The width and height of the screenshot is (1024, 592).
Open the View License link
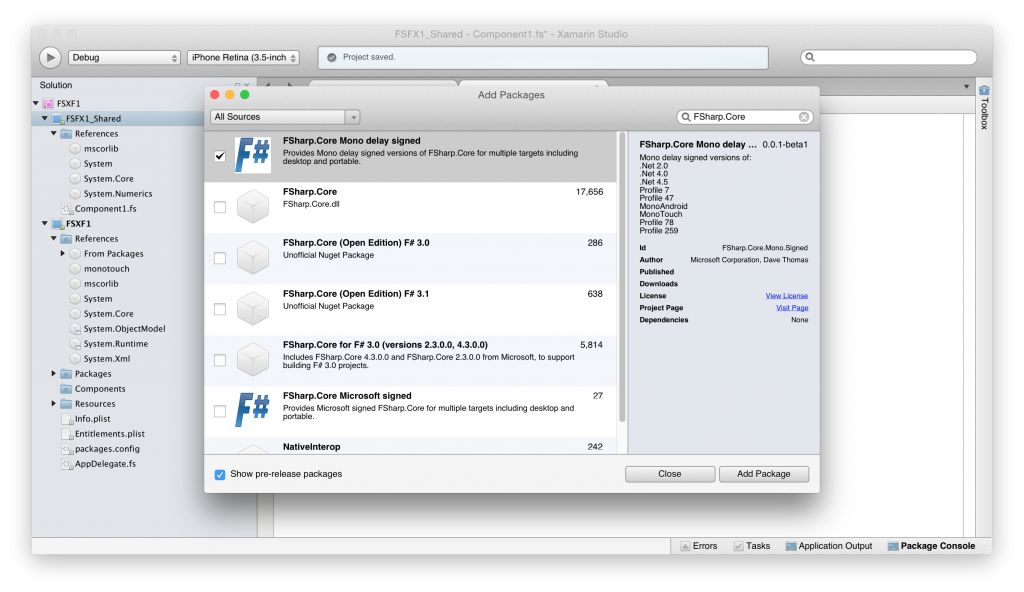point(786,296)
